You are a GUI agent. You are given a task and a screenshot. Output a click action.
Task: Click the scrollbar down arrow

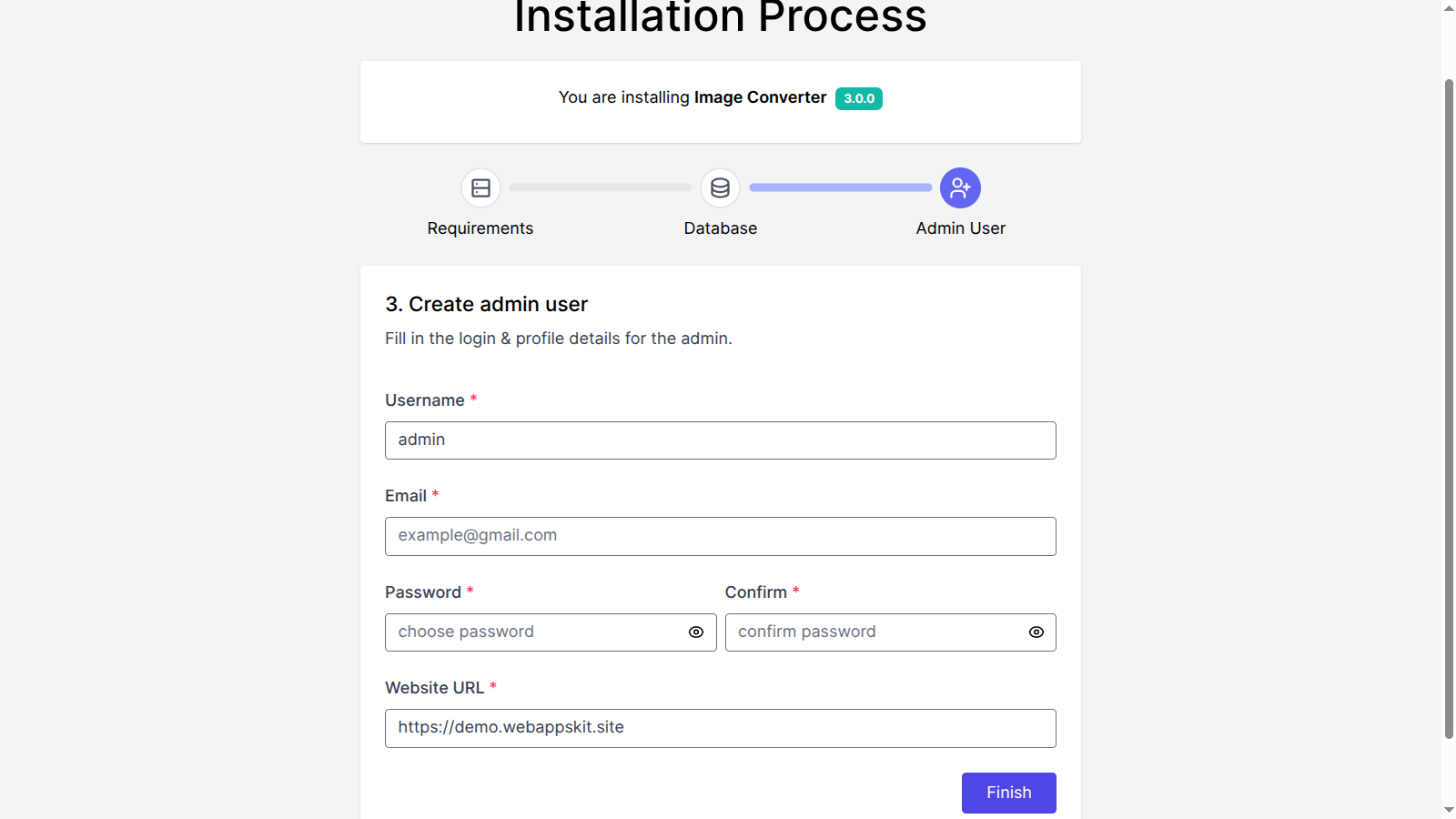pos(1449,810)
